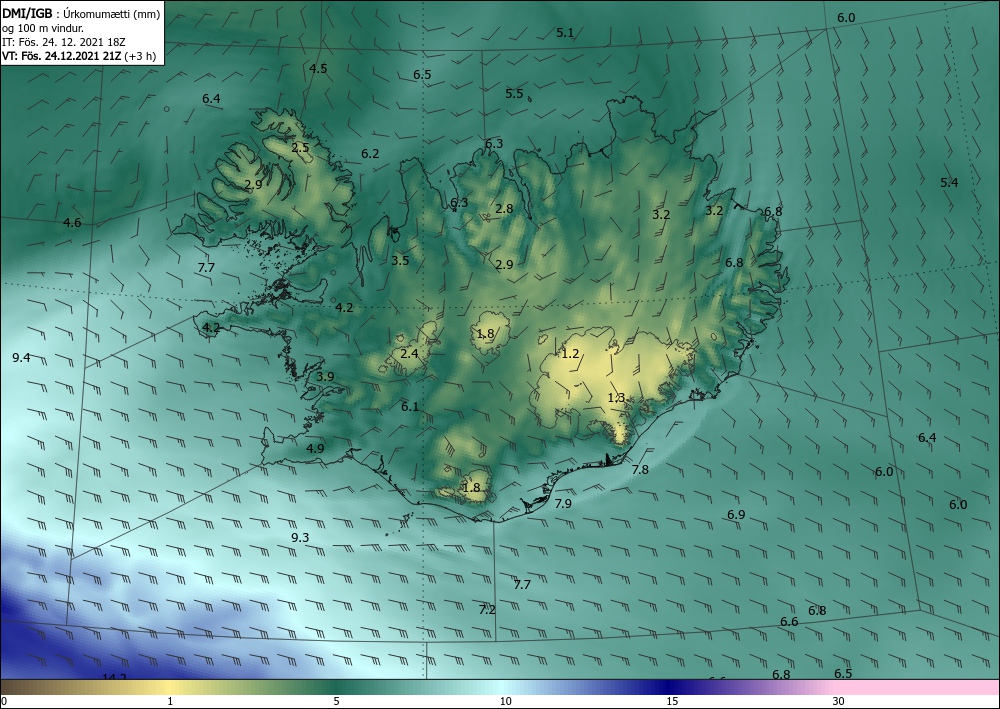This screenshot has width=1000, height=709.
Task: Click the legend scale label 0
Action: pyautogui.click(x=4, y=702)
